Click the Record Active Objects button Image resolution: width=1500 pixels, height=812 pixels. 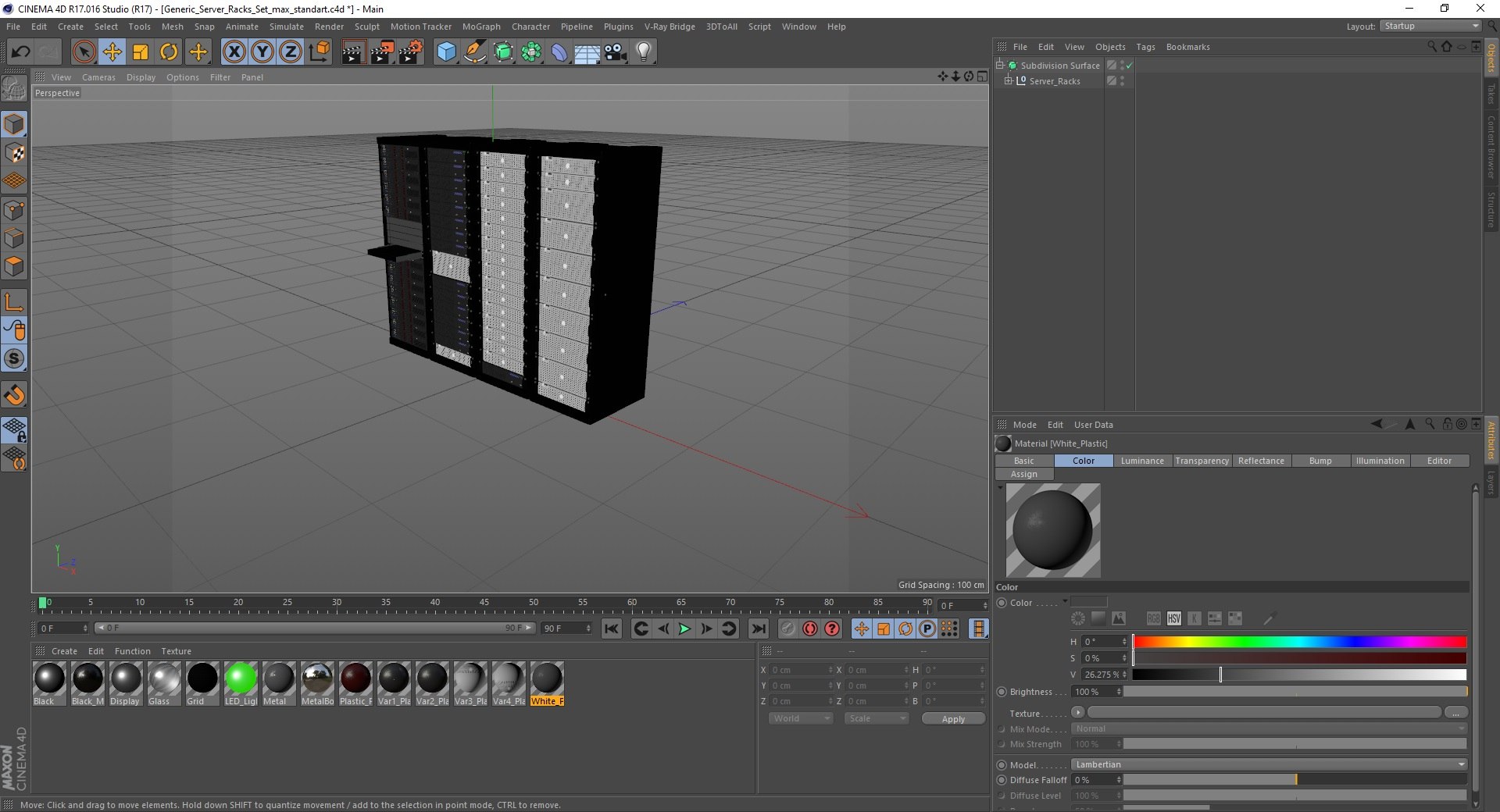[787, 629]
